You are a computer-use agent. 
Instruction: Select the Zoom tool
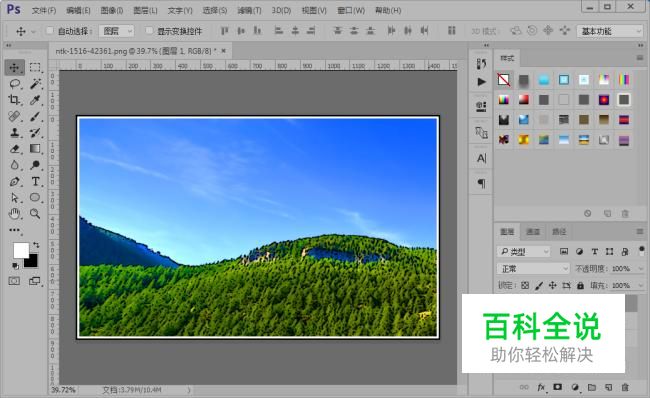35,214
